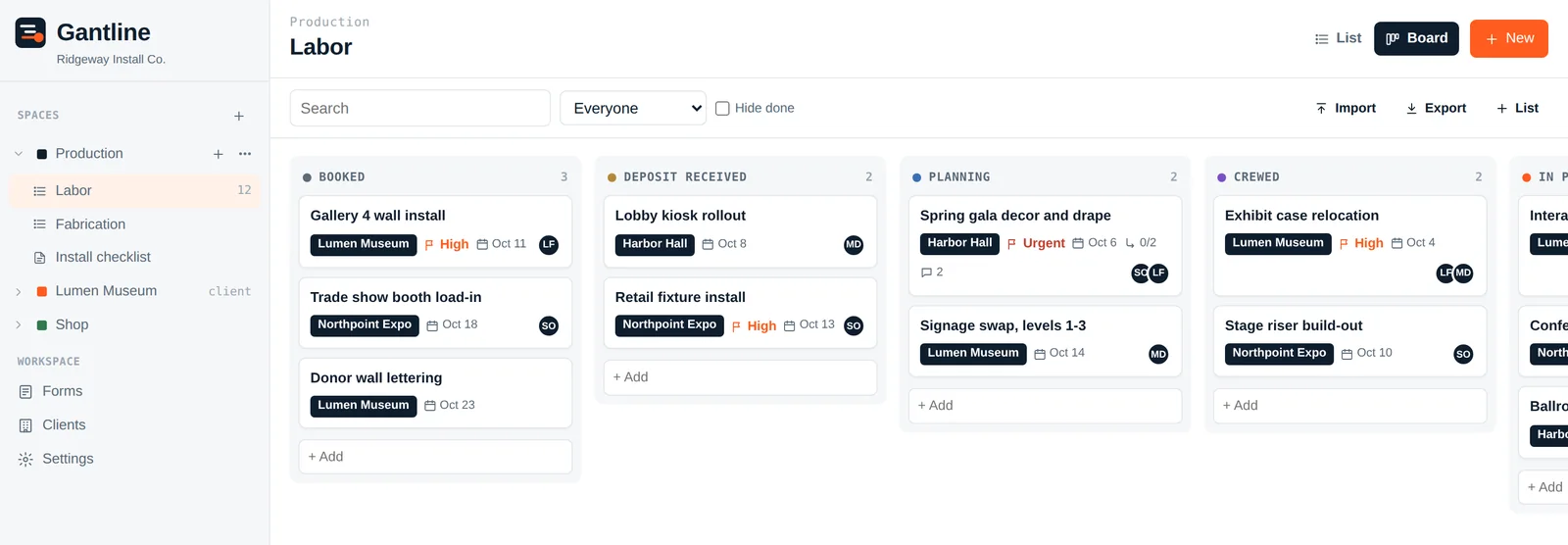Open the Everyone assignee filter dropdown
This screenshot has height=545, width=1568.
click(633, 108)
